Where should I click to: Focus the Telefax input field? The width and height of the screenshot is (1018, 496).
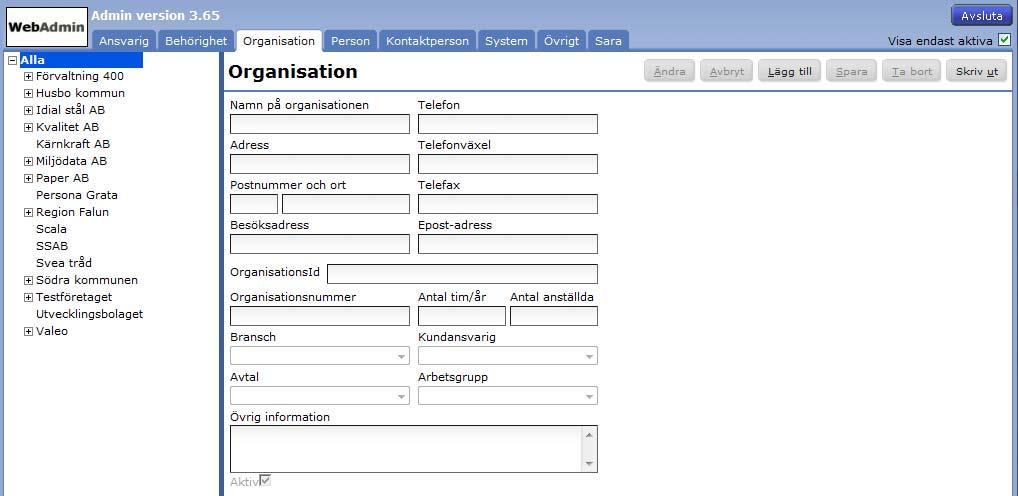pyautogui.click(x=508, y=204)
